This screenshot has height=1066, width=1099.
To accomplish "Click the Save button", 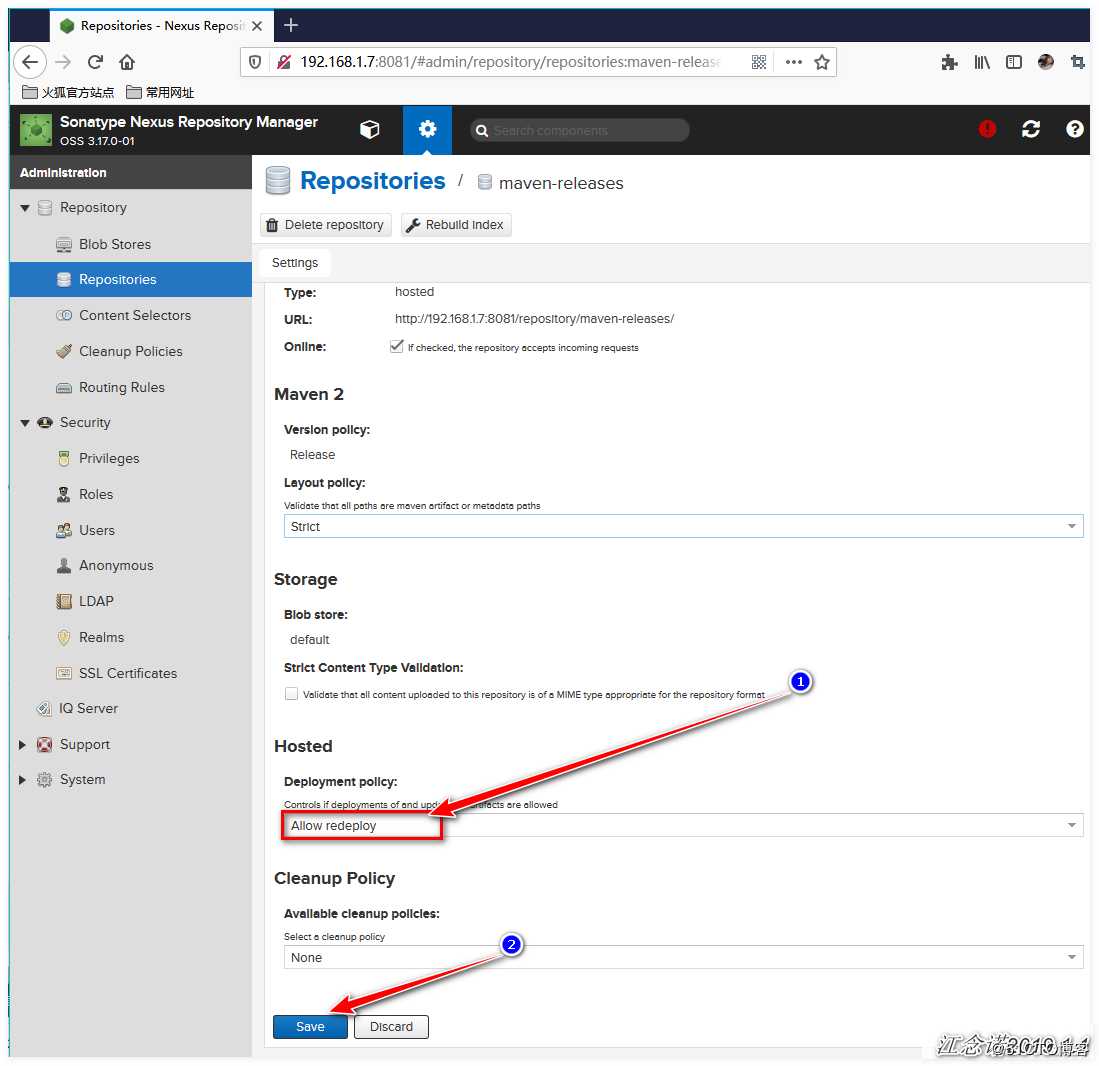I will pos(310,1027).
